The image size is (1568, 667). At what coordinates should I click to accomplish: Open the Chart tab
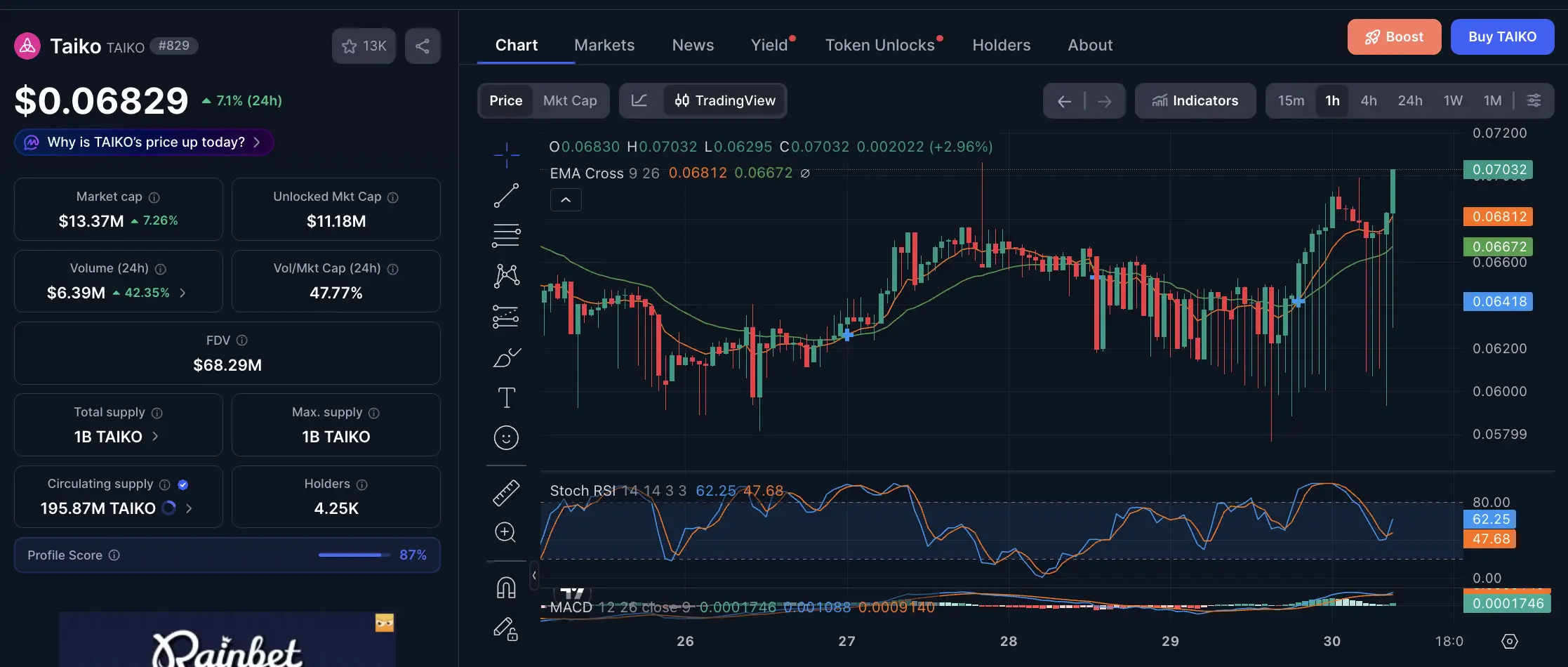click(x=517, y=45)
